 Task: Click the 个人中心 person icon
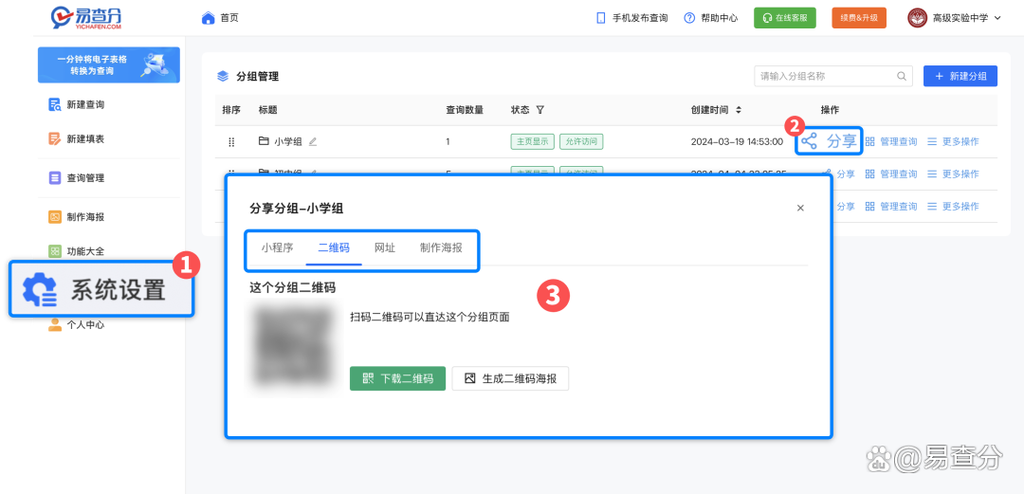[55, 325]
